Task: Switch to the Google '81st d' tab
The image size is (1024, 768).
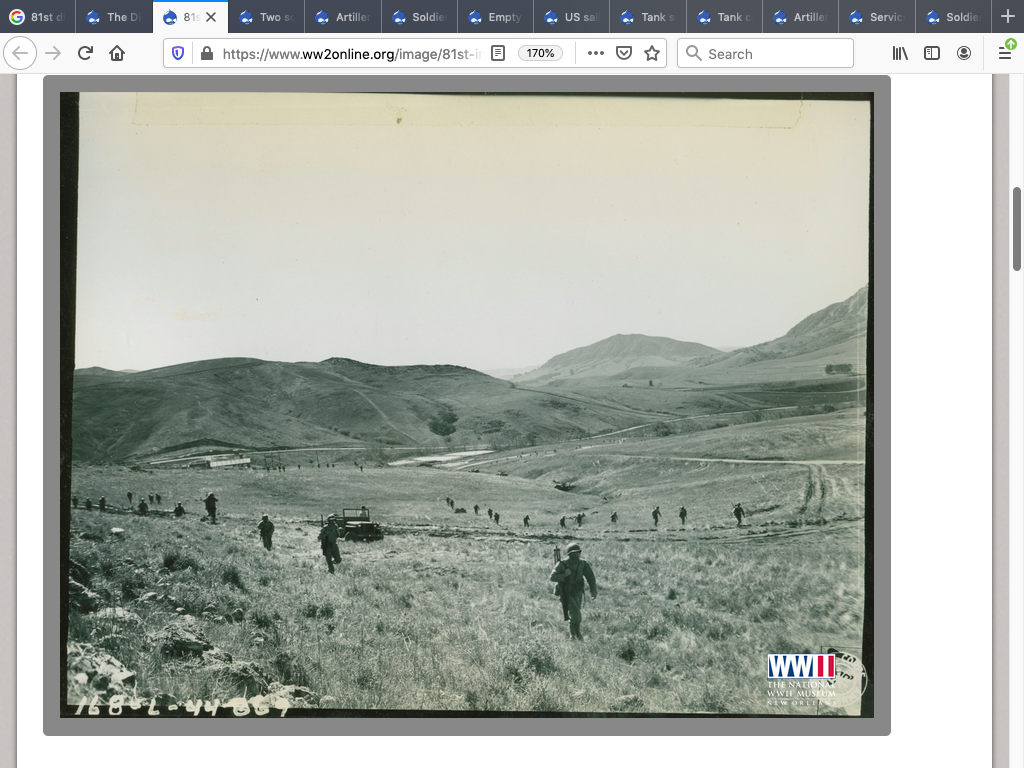Action: [x=38, y=17]
